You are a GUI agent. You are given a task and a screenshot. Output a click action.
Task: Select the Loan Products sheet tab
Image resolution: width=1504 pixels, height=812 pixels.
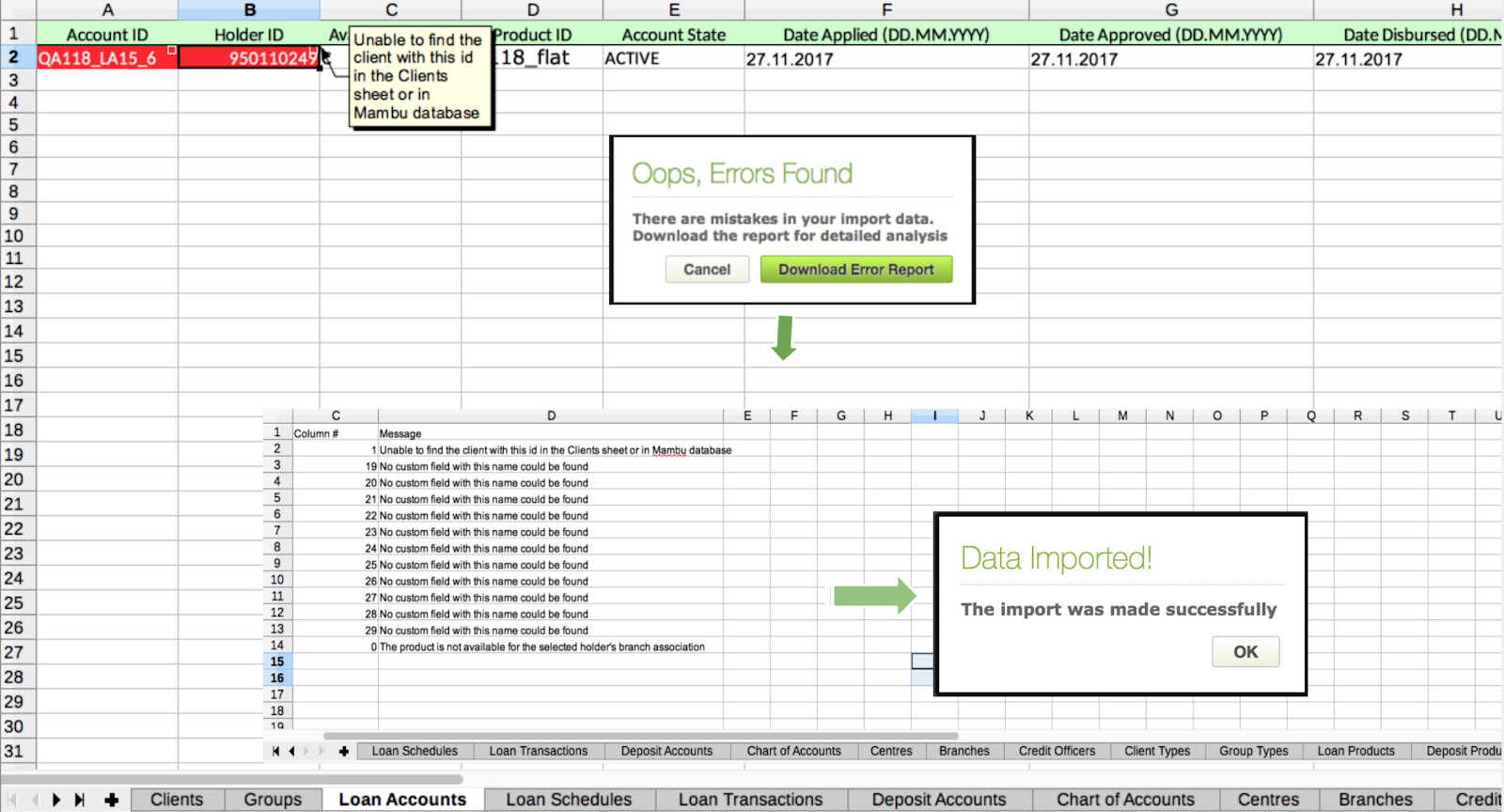(x=1355, y=751)
